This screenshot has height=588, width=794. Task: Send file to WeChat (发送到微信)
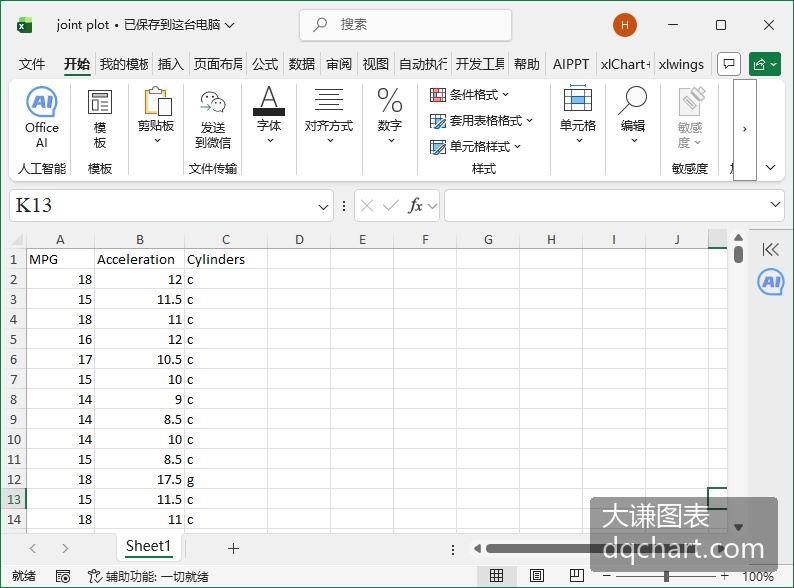click(x=213, y=120)
